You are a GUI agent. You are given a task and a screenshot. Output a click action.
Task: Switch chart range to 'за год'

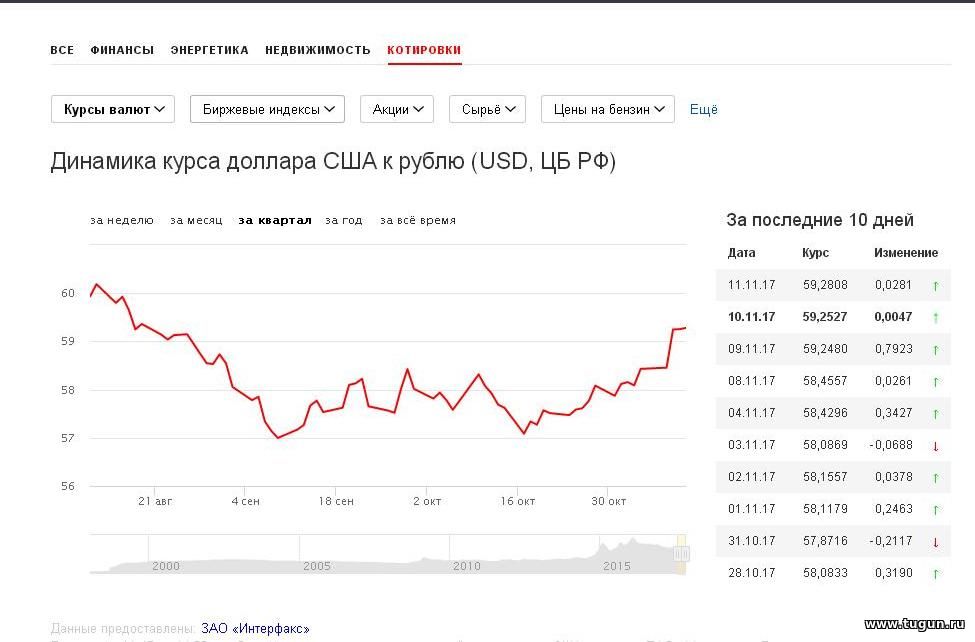pyautogui.click(x=344, y=220)
